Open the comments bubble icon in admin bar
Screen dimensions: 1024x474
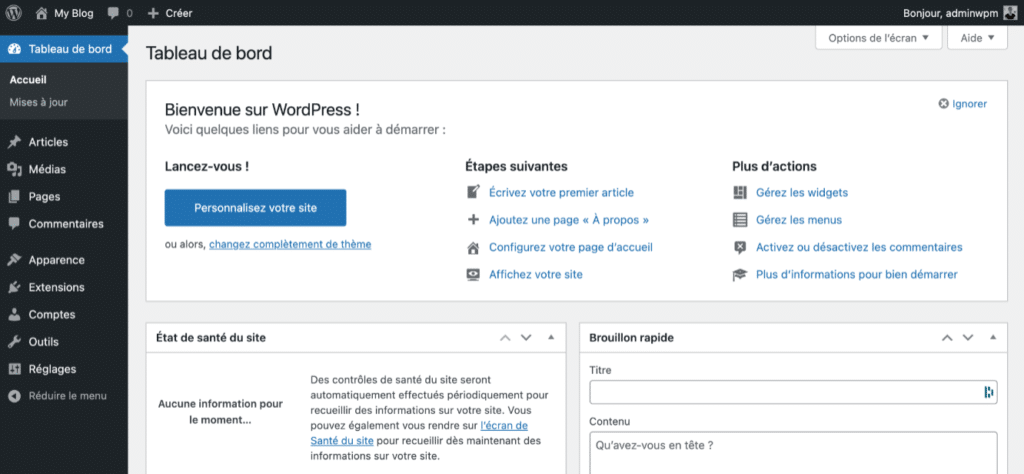[114, 13]
